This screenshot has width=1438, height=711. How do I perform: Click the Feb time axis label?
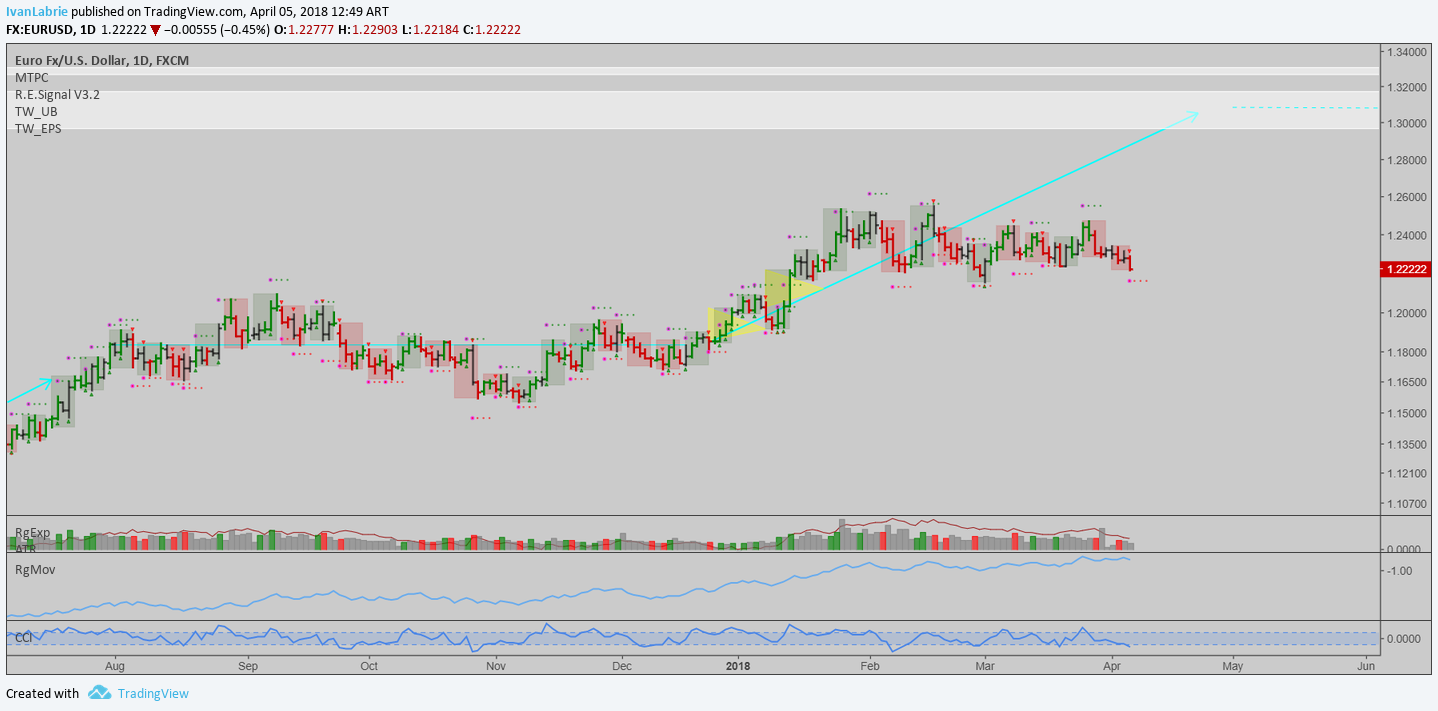[x=869, y=665]
